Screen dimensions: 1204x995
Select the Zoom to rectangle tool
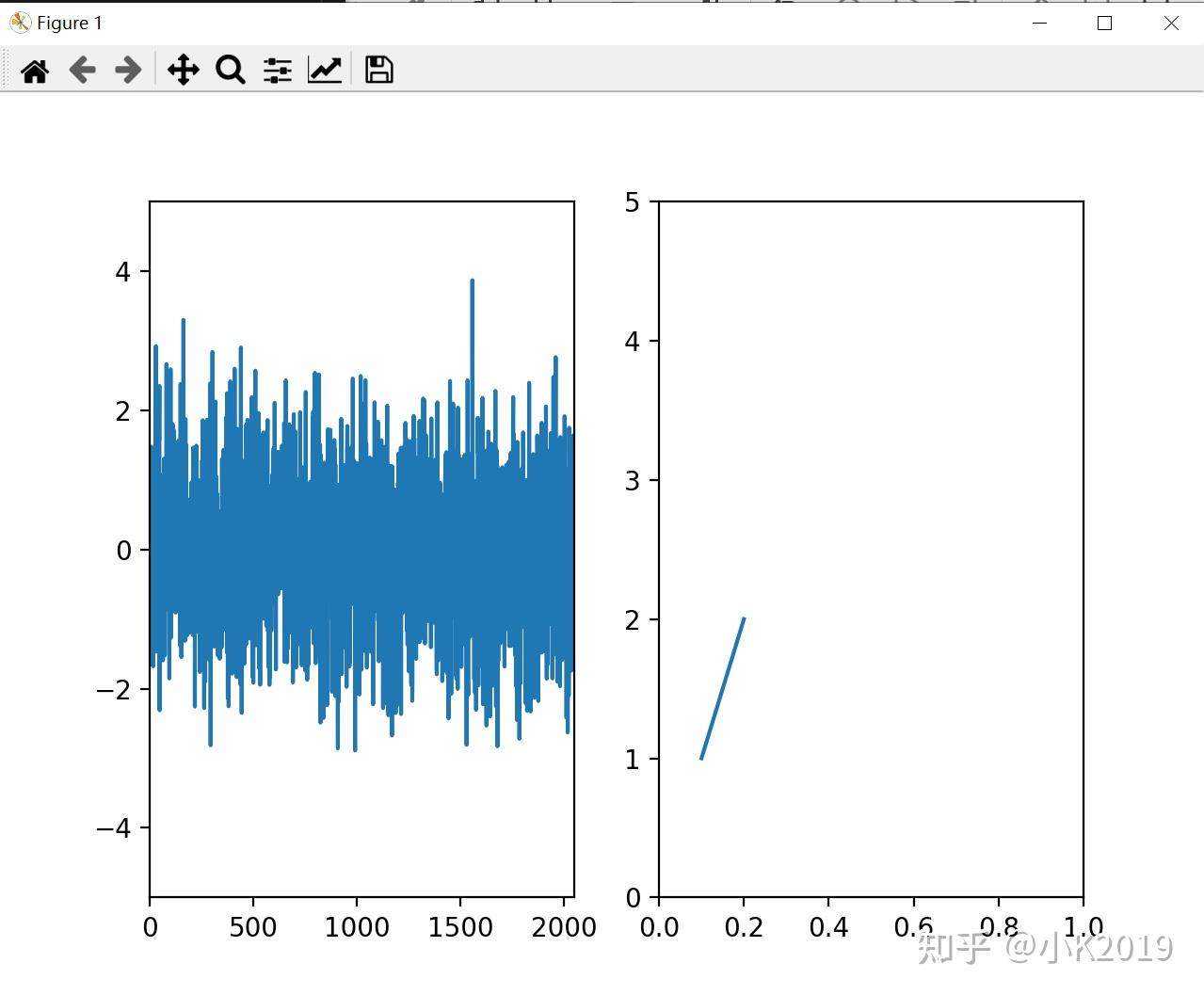(x=231, y=70)
